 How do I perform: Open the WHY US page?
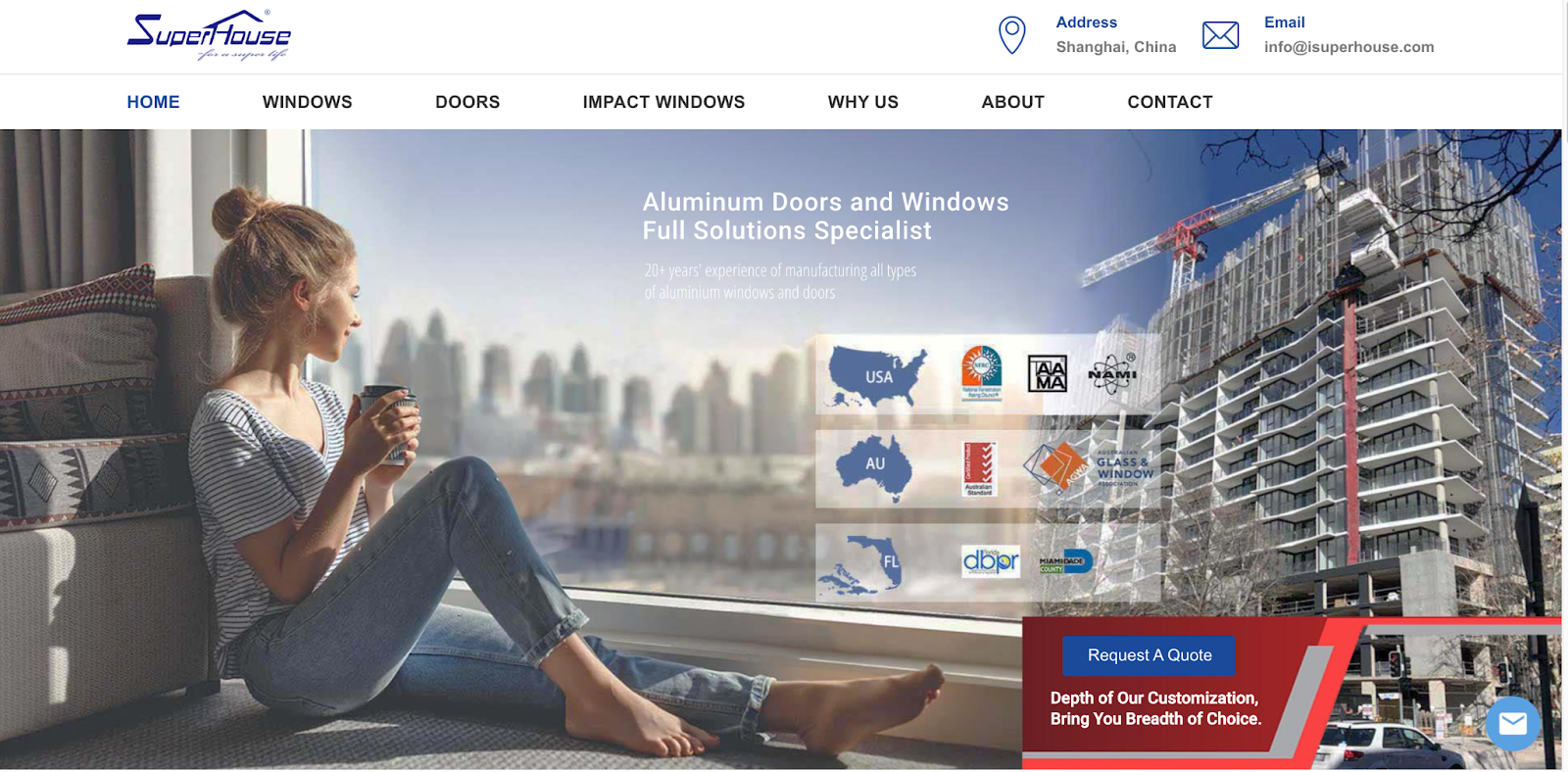tap(862, 102)
